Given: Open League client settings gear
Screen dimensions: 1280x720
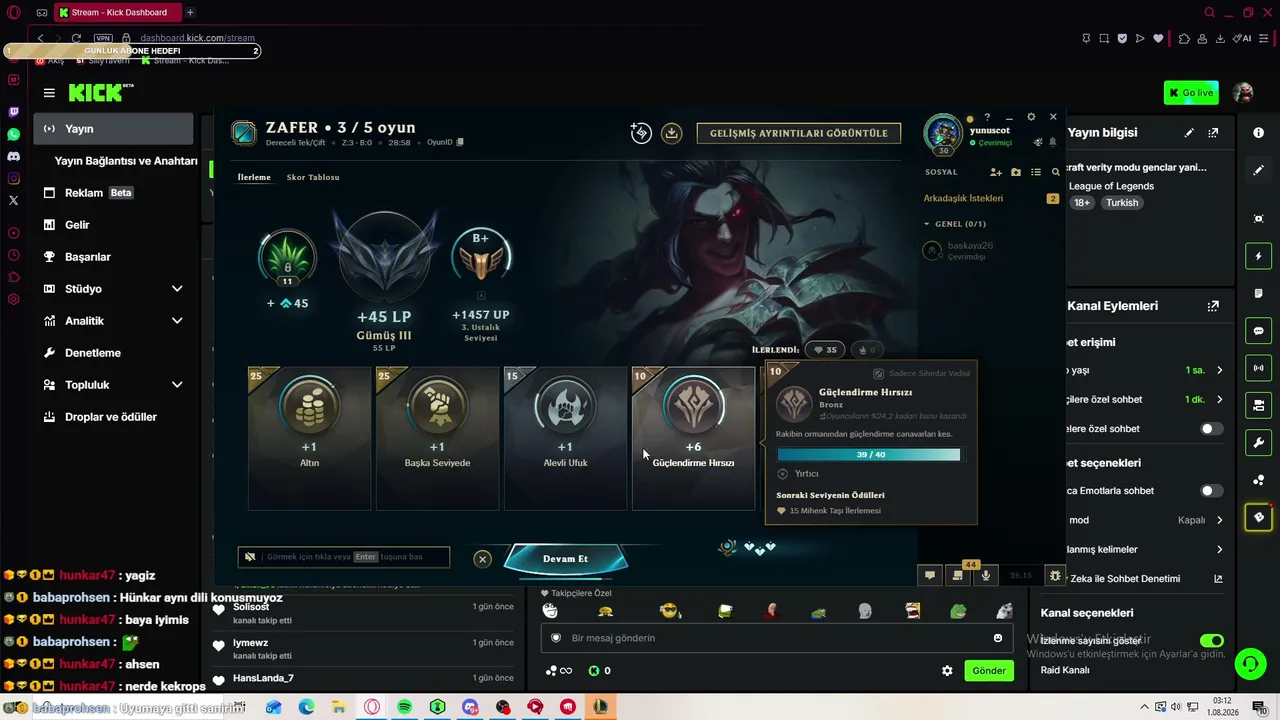Looking at the screenshot, I should [x=1031, y=117].
